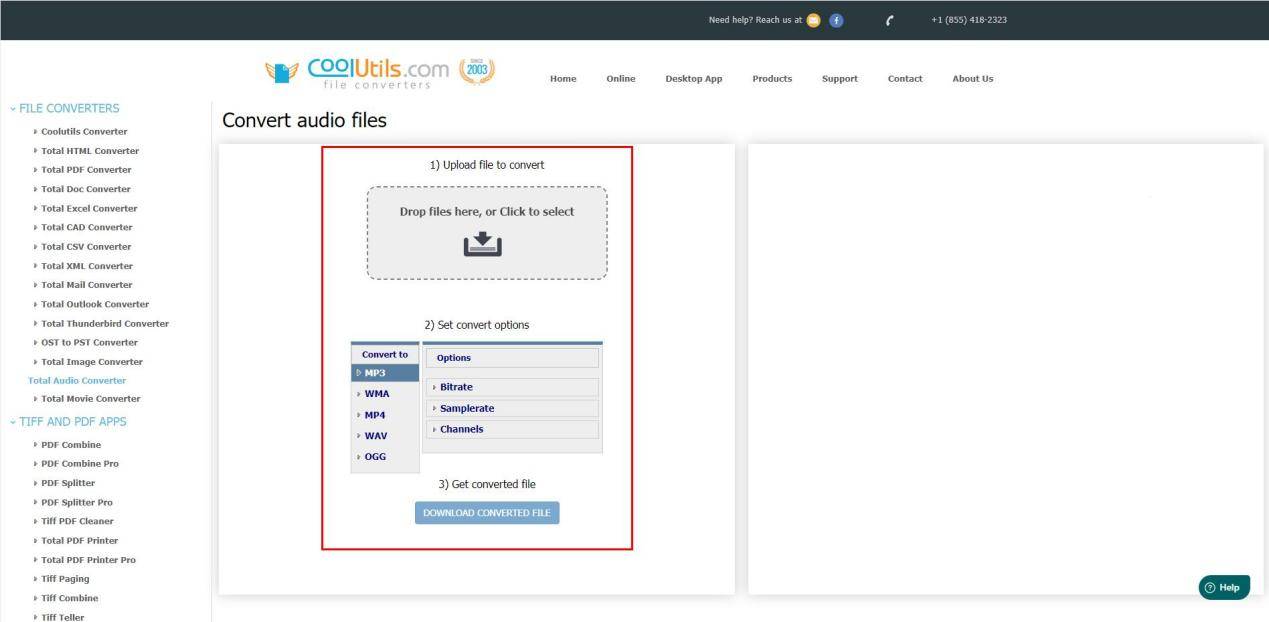The image size is (1269, 622).
Task: Open PDF Splitter Pro link
Action: (77, 502)
